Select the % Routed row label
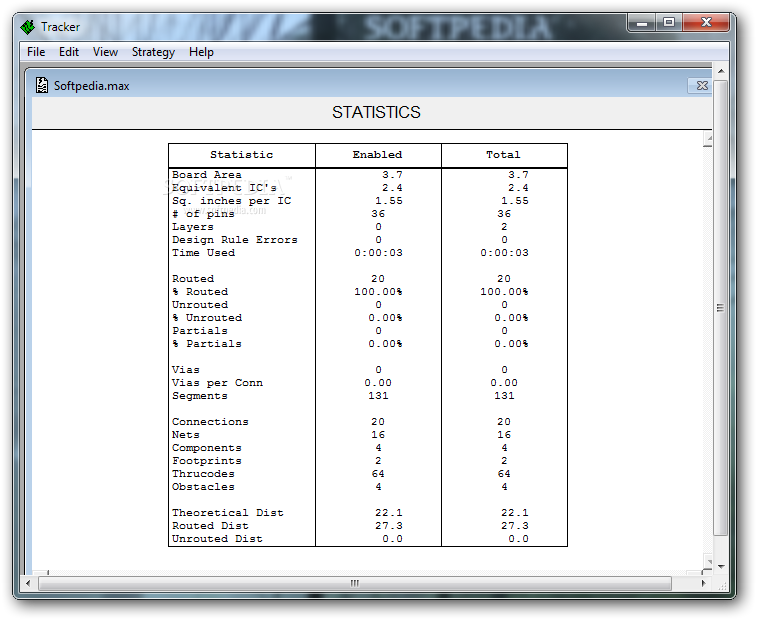 click(x=200, y=292)
